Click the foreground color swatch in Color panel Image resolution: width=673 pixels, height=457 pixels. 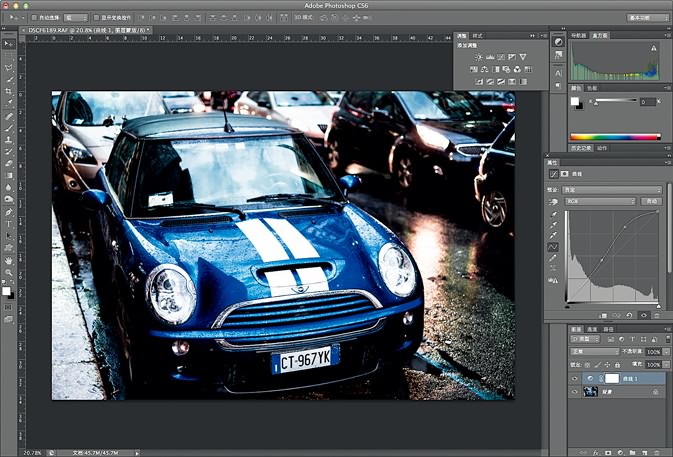click(574, 101)
